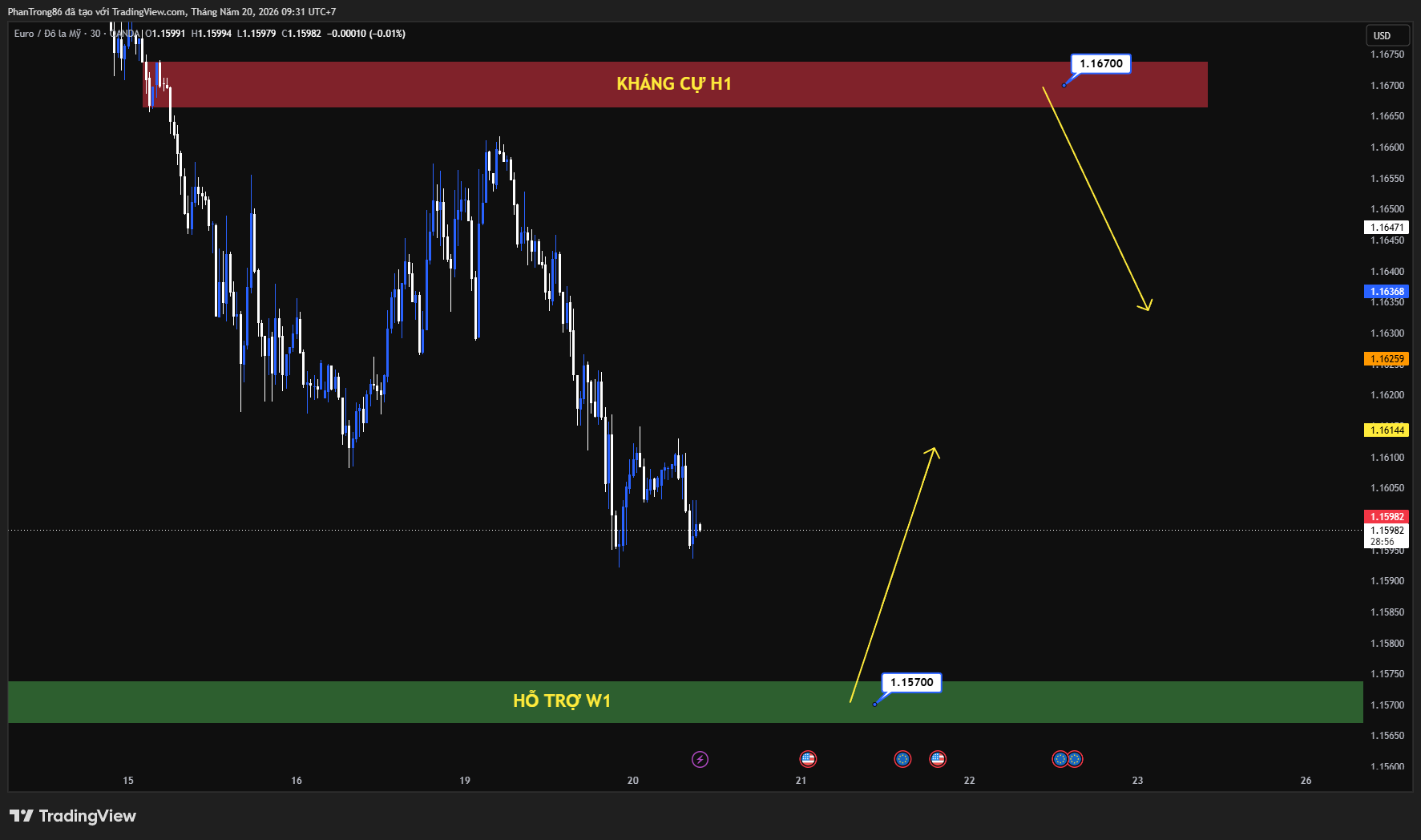Click the right icon of the overlapping EU flag pair
Screen dimensions: 1421x840
click(1076, 759)
